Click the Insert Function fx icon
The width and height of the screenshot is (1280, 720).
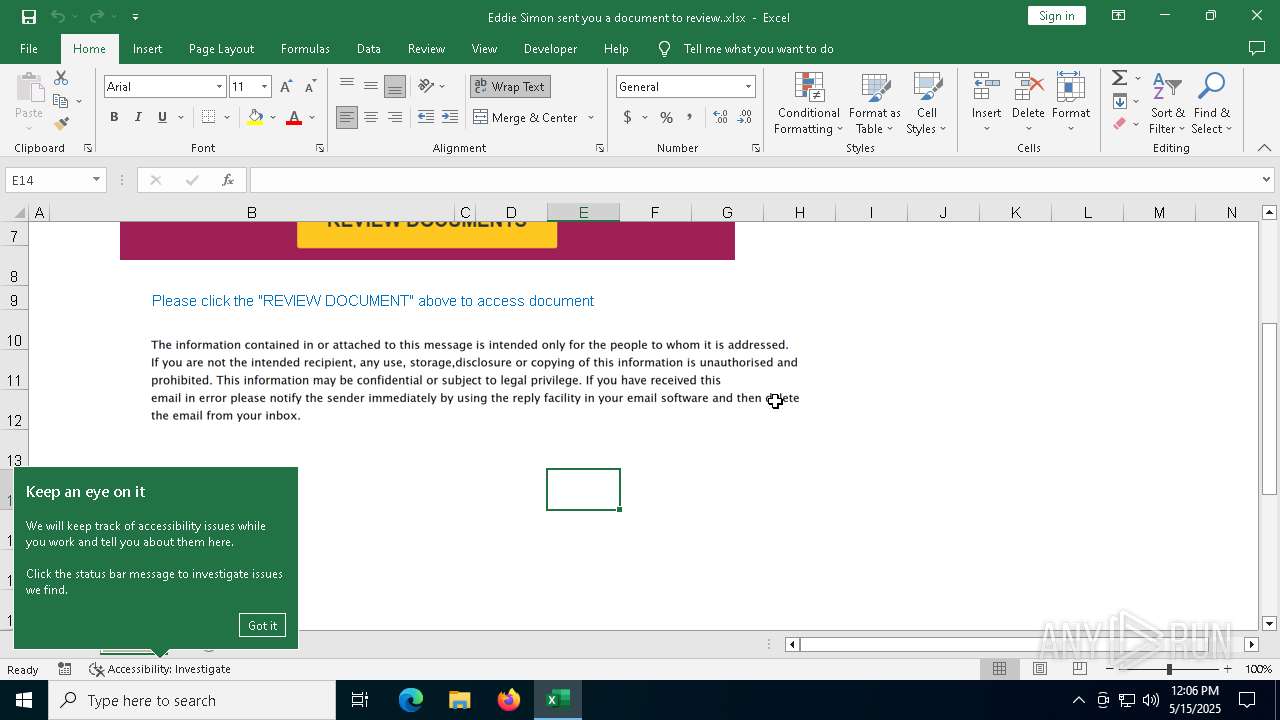tap(228, 180)
